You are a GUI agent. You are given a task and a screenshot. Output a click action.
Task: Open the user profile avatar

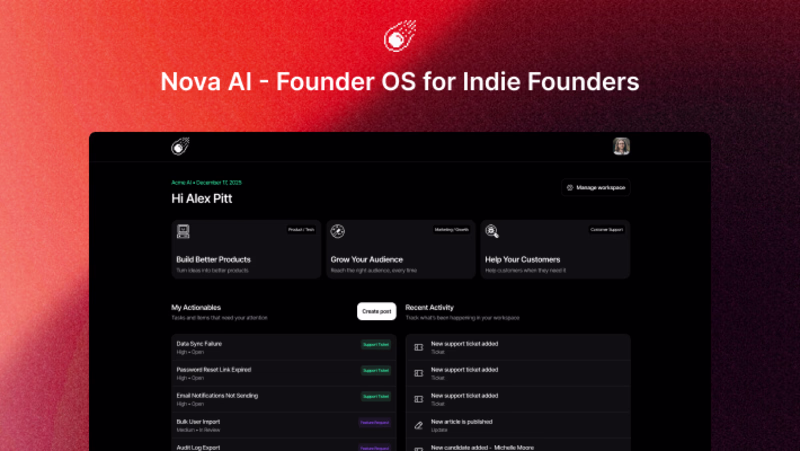click(621, 146)
